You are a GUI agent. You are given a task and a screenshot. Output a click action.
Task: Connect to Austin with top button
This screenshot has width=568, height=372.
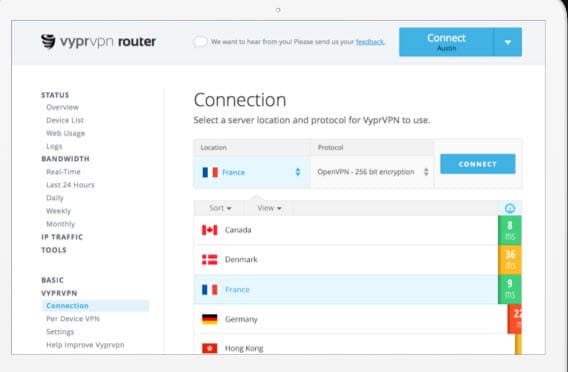click(446, 42)
